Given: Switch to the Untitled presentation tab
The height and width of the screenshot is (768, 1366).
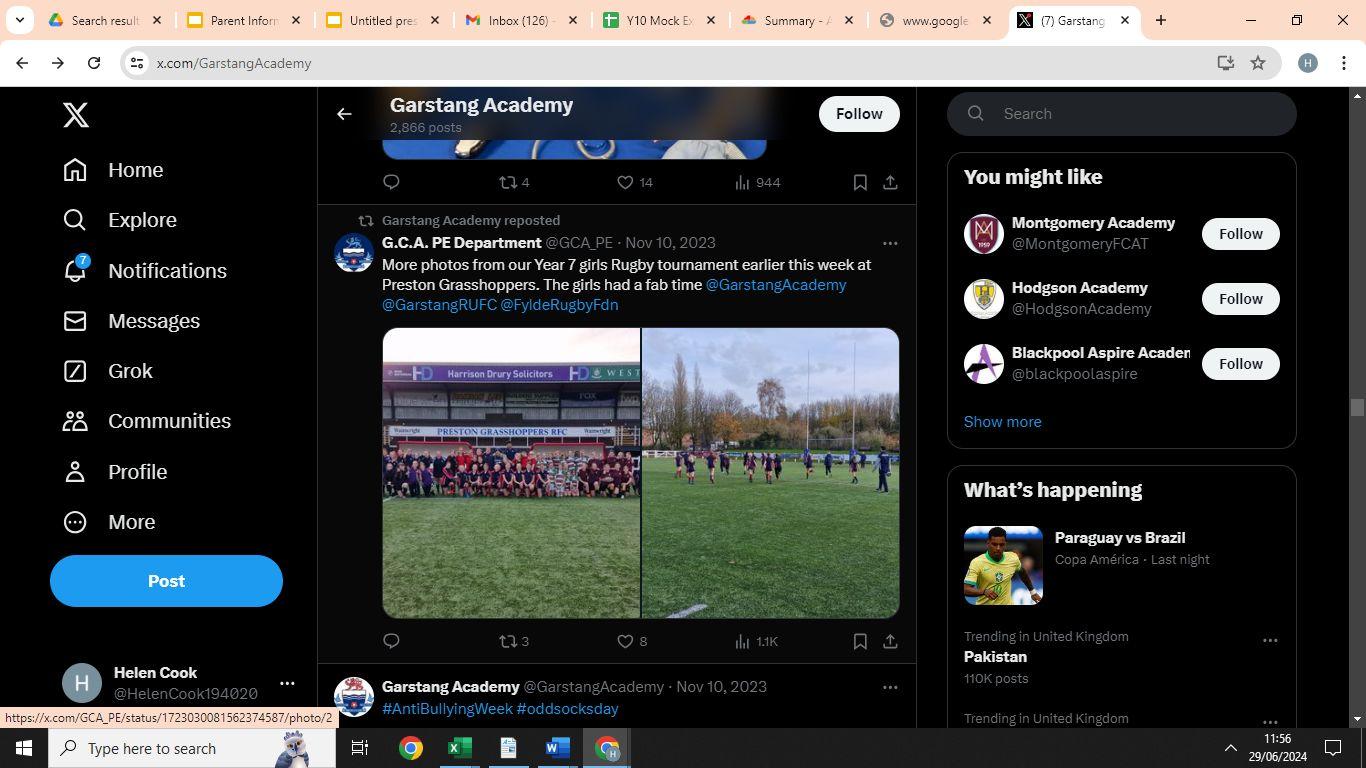Looking at the screenshot, I should tap(383, 20).
